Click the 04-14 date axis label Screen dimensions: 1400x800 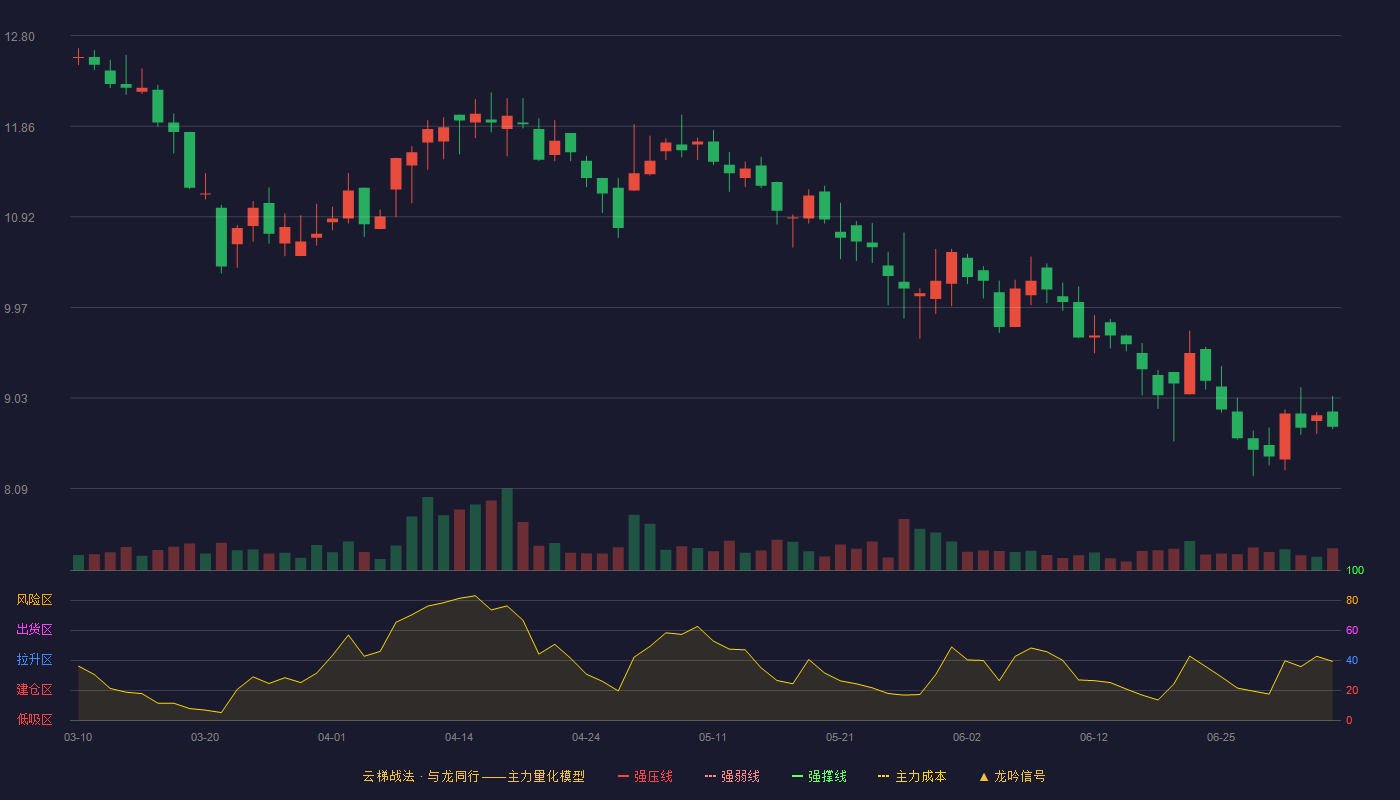click(x=459, y=737)
